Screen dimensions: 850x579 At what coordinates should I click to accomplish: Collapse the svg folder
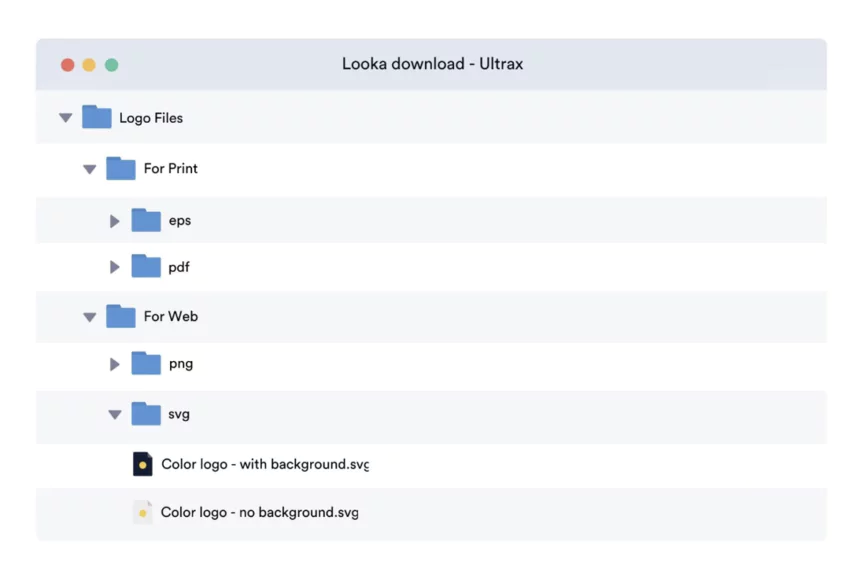(114, 413)
